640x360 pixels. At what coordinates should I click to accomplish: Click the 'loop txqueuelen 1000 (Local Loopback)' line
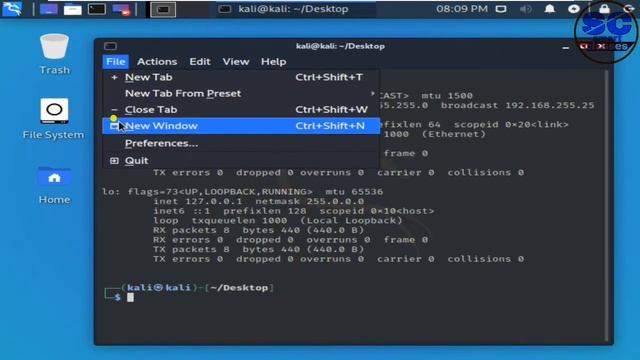point(278,221)
